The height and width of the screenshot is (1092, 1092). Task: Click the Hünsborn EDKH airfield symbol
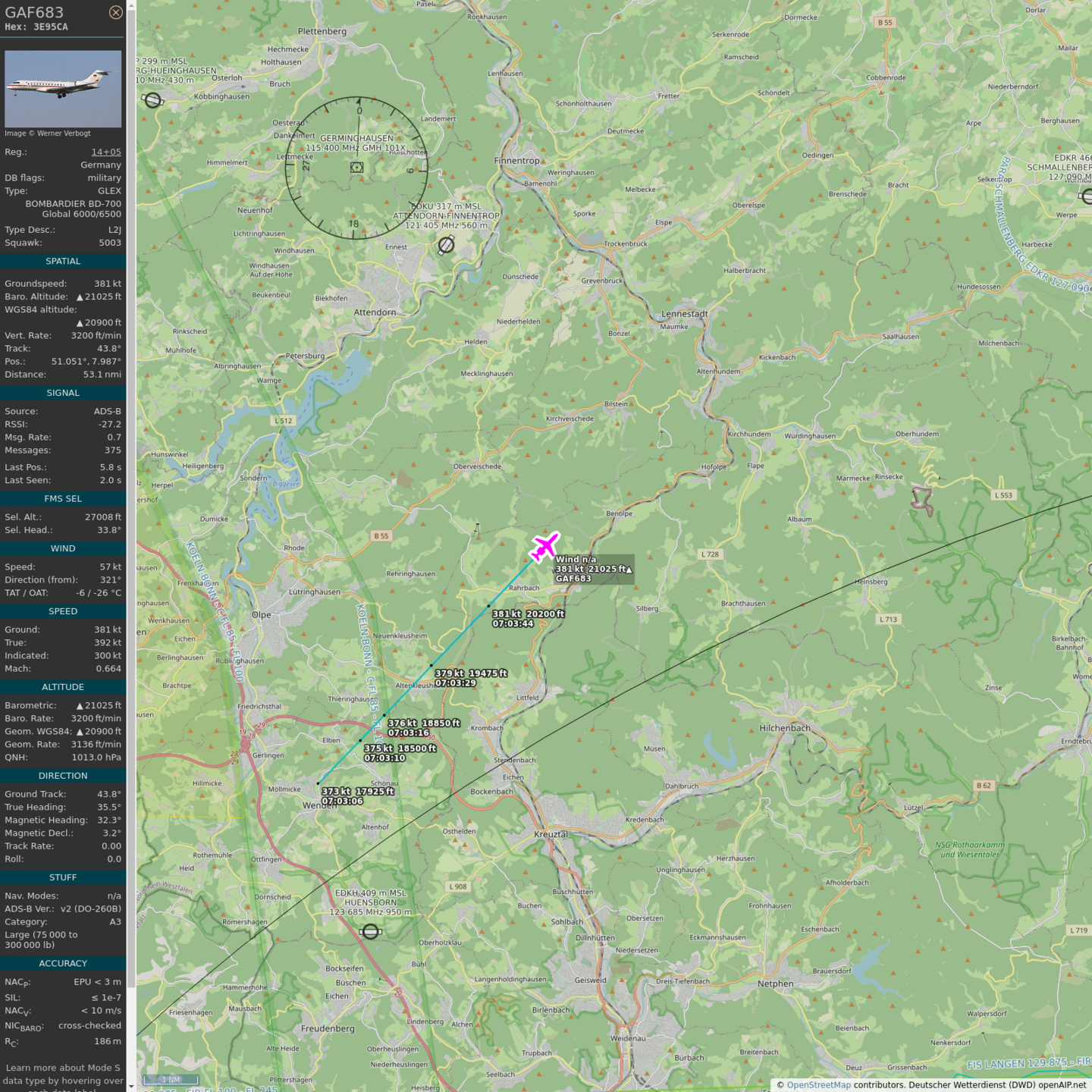370,931
